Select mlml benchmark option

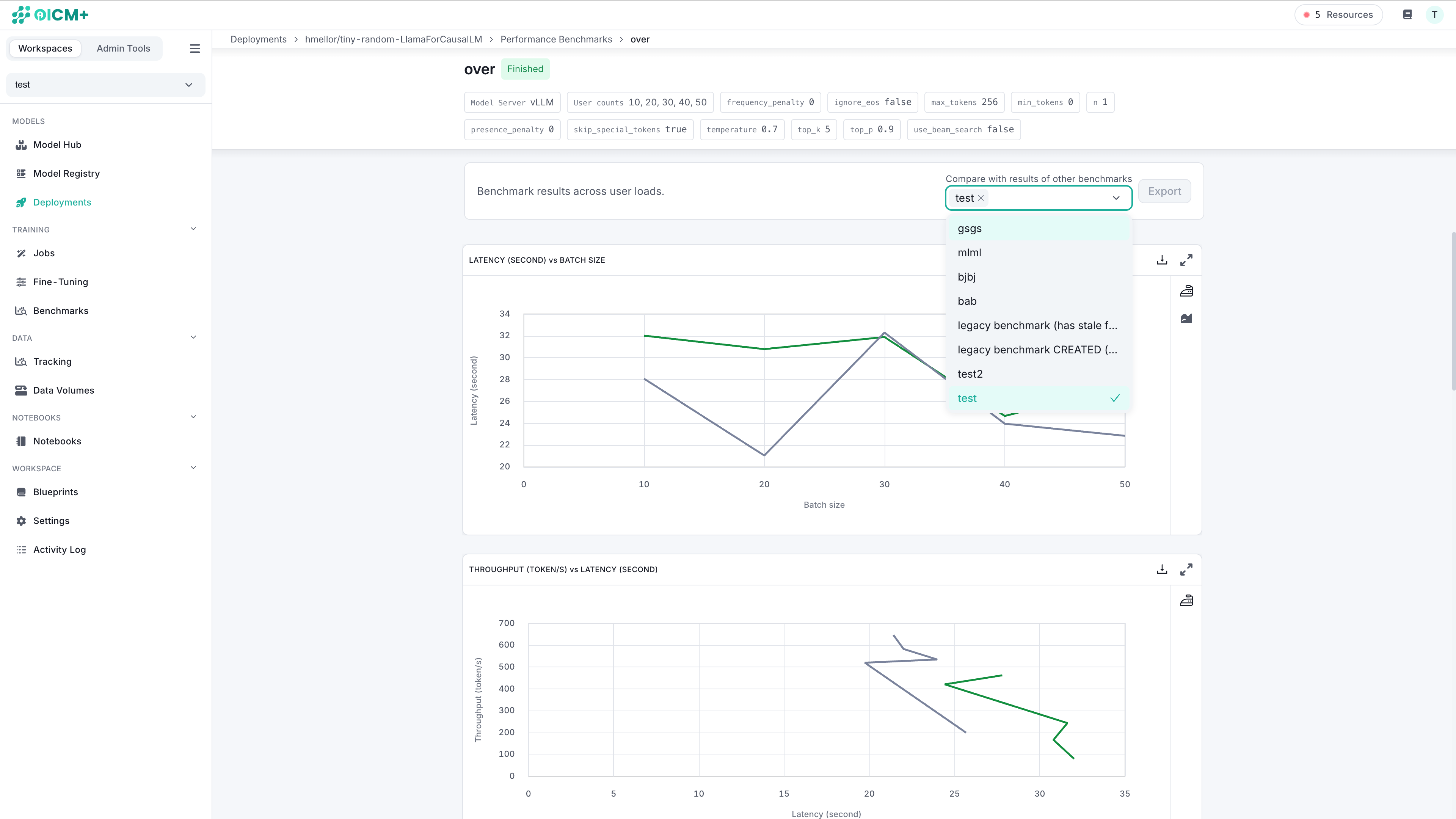coord(1038,253)
